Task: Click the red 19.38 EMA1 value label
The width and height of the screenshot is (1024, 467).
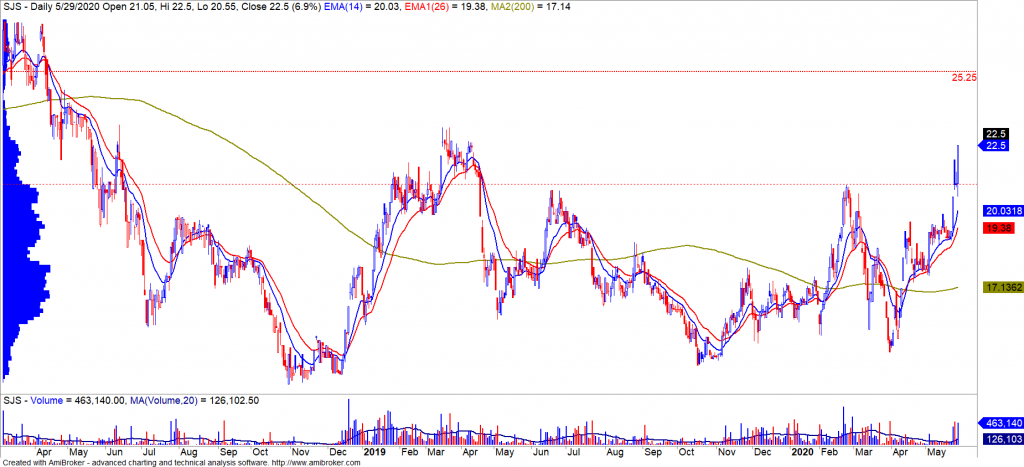Action: click(995, 229)
